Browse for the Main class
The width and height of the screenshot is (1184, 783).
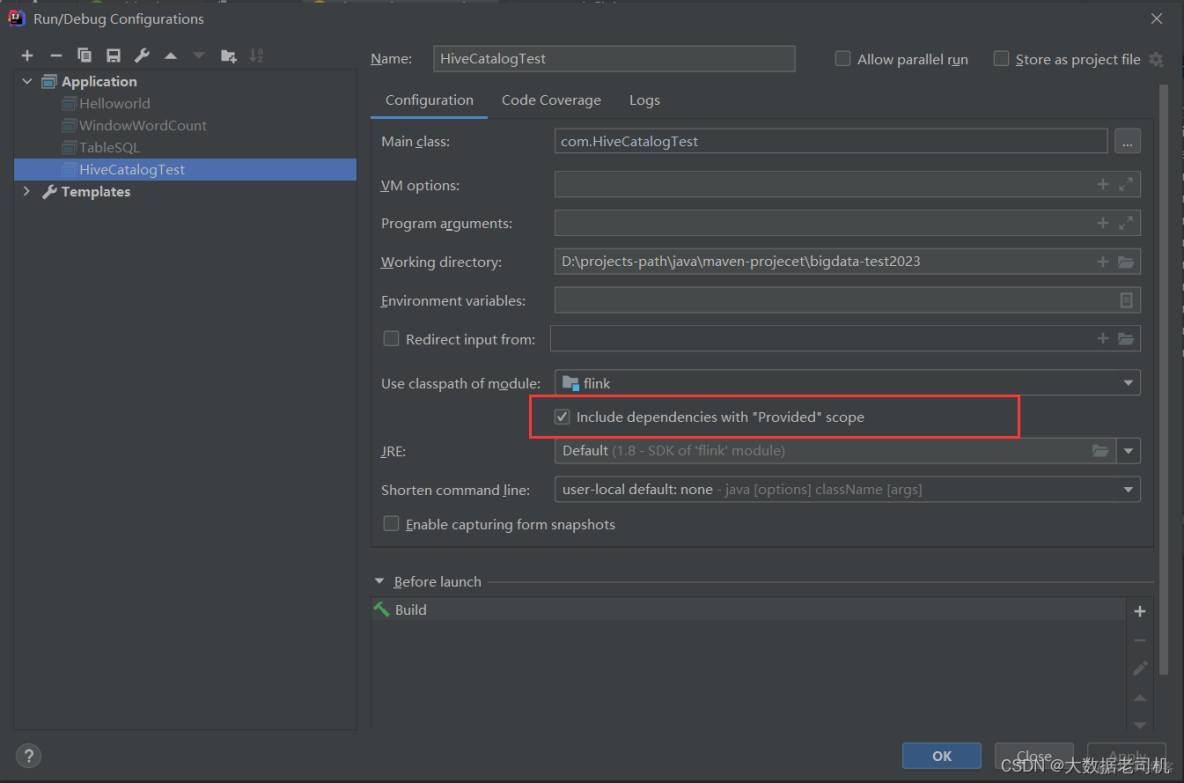pyautogui.click(x=1127, y=141)
